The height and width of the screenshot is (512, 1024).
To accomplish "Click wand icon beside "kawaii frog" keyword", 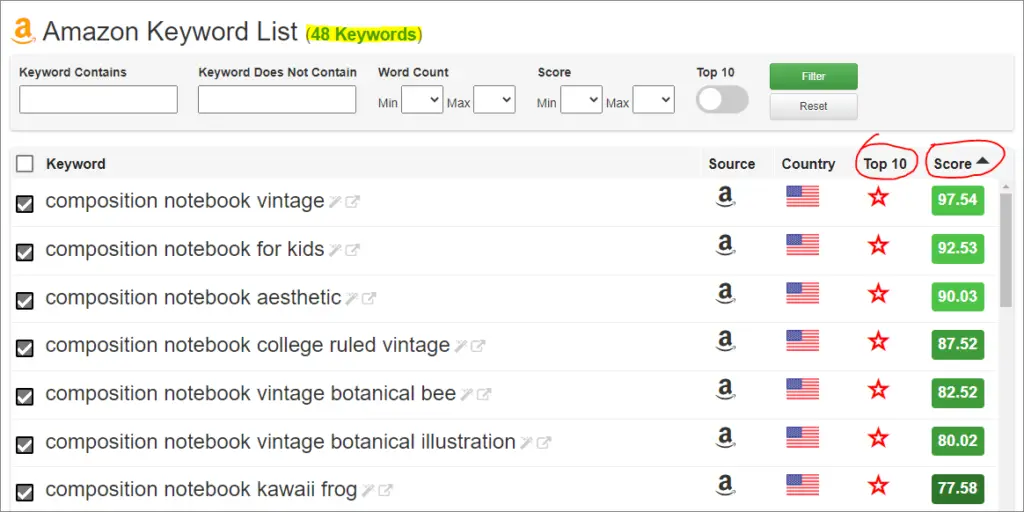I will pos(368,490).
